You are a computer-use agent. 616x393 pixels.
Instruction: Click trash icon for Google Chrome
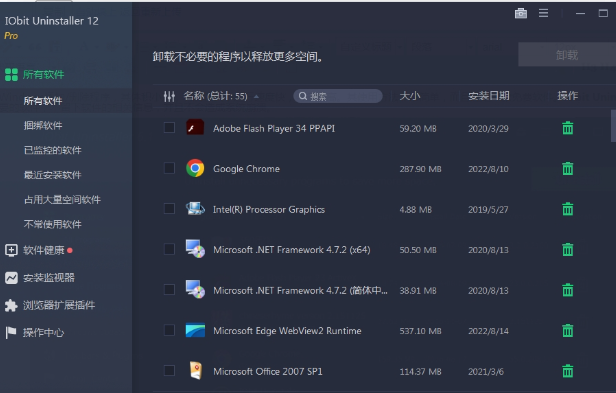568,169
